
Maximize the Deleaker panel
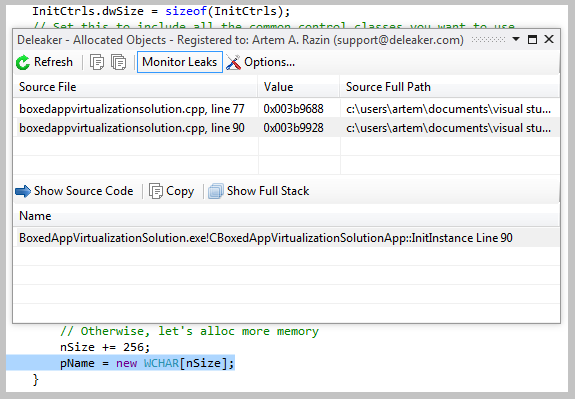tap(532, 39)
